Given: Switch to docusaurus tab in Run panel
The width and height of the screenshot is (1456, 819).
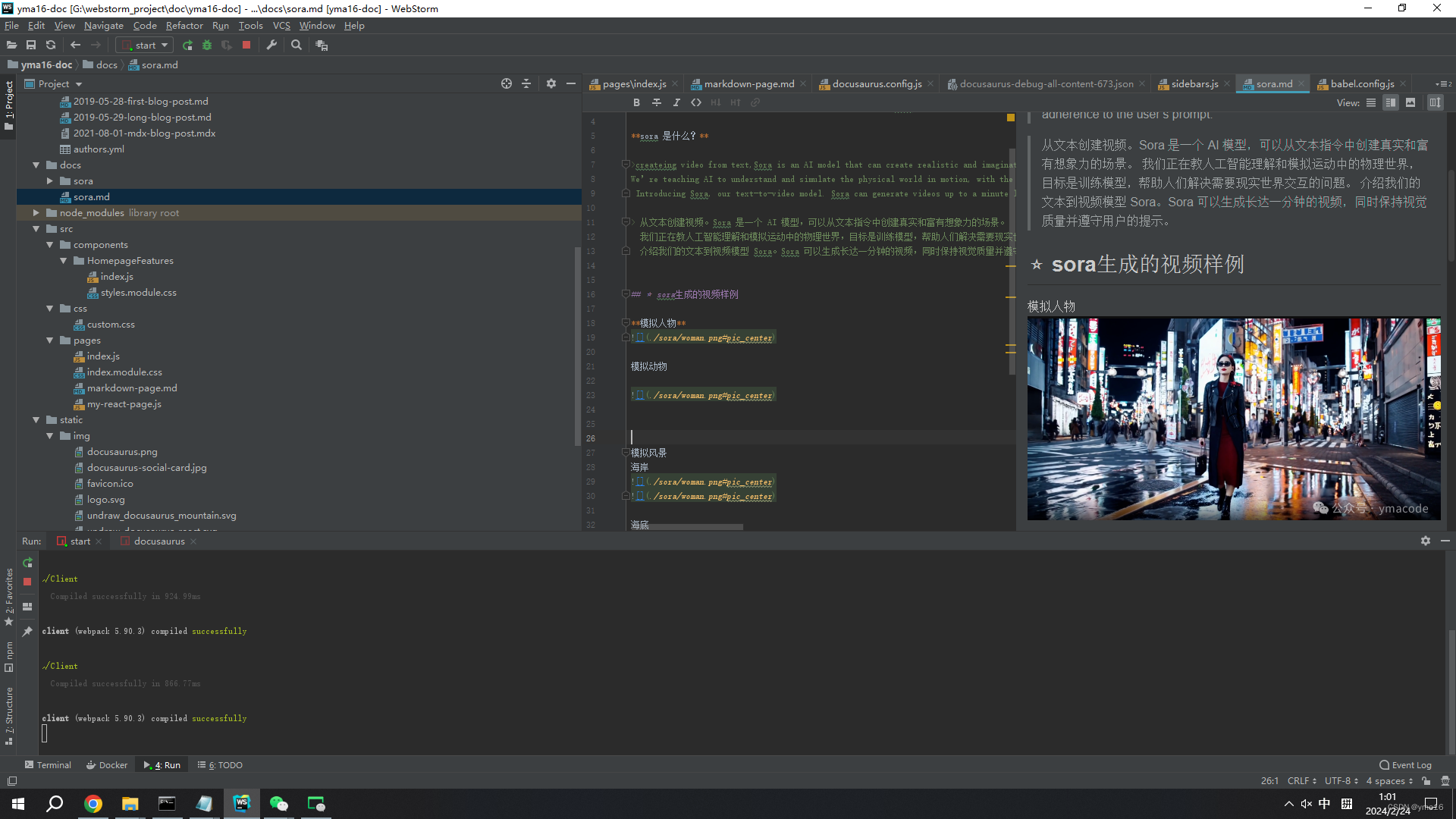Looking at the screenshot, I should [159, 541].
